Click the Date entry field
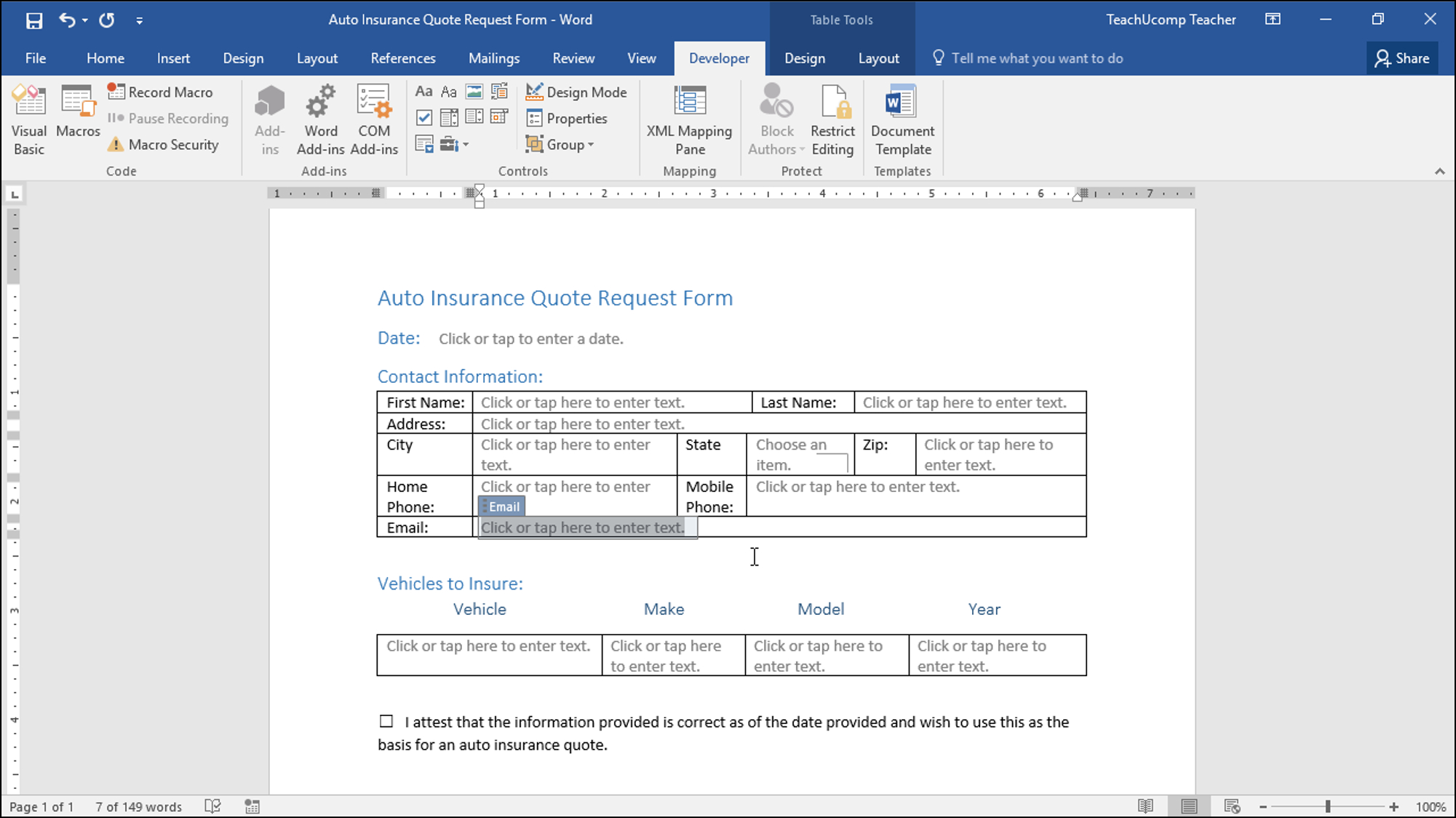 531,338
